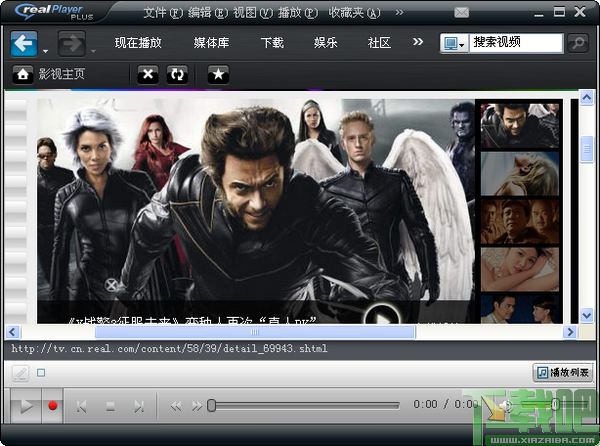Open the 播放(P) menu
The height and width of the screenshot is (446, 600).
click(298, 13)
